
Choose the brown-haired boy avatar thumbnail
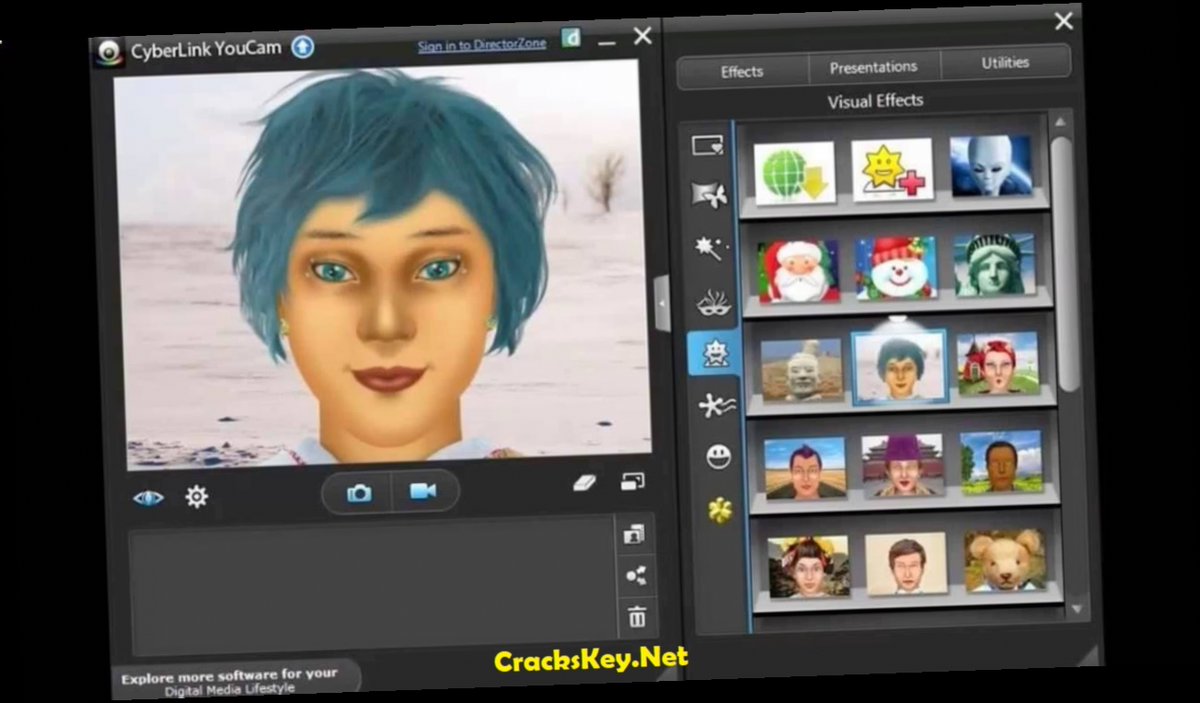pos(905,563)
